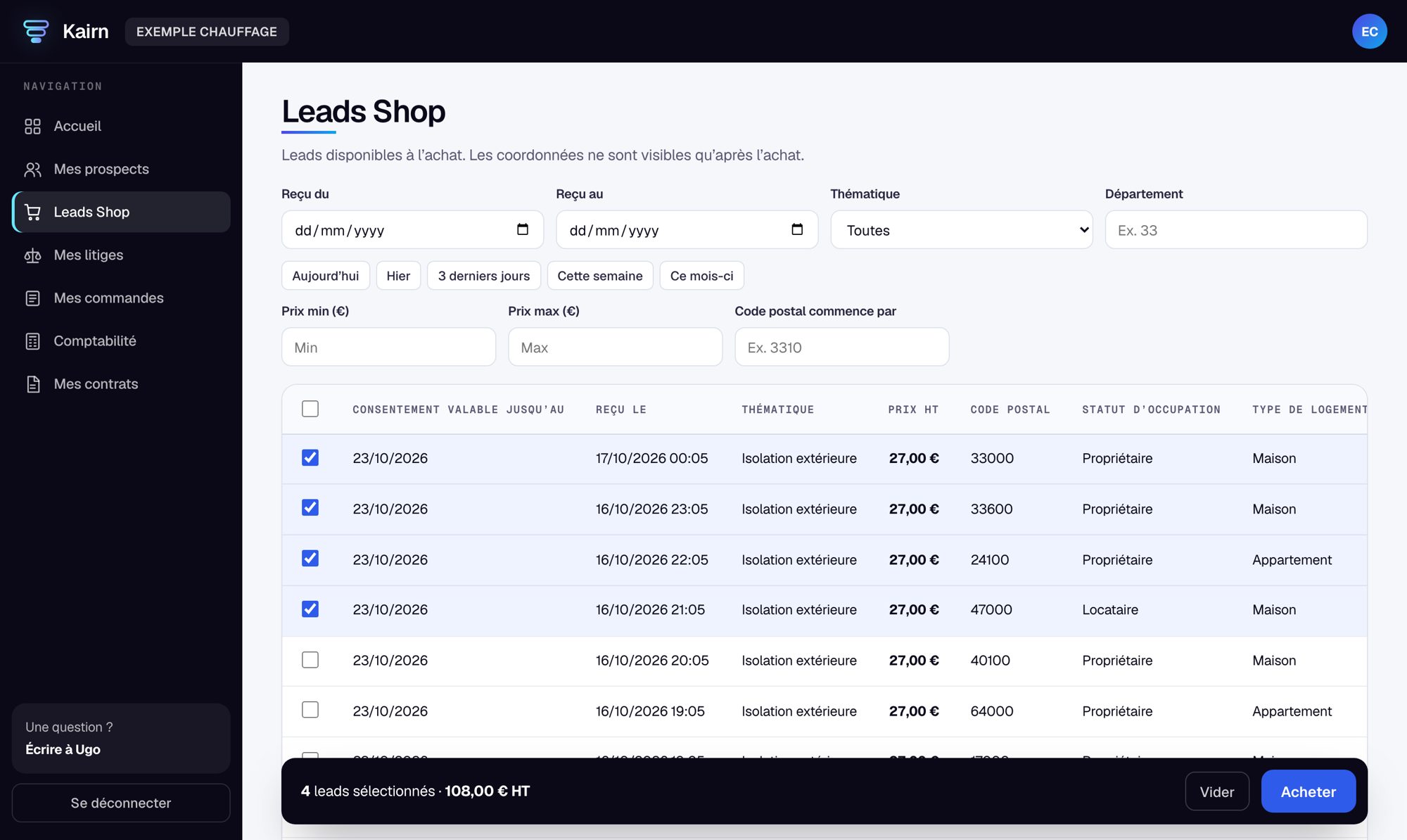The height and width of the screenshot is (840, 1407).
Task: Click Vider to clear selection
Action: [1217, 791]
